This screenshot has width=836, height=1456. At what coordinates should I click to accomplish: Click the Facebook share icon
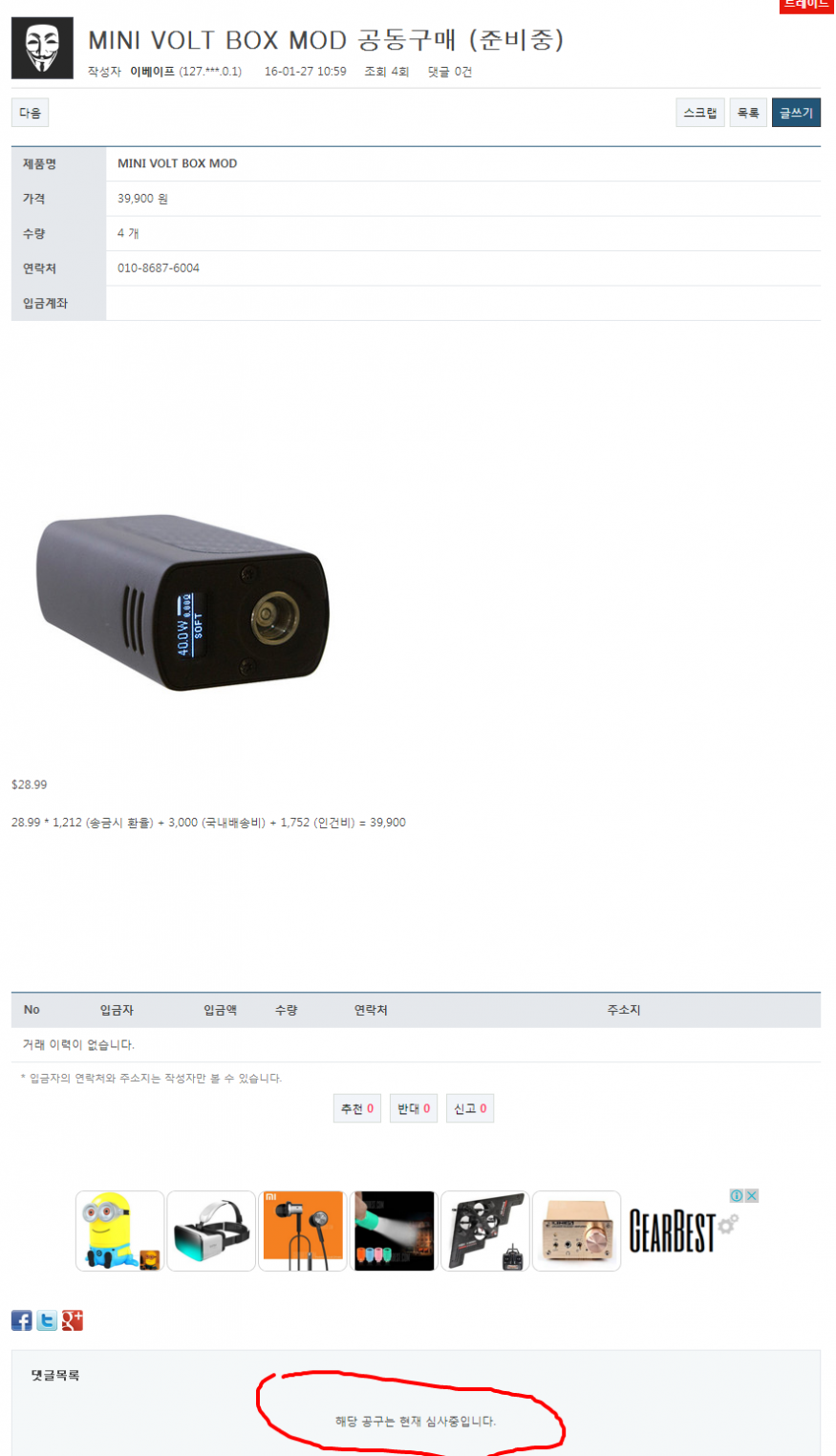tap(22, 1320)
